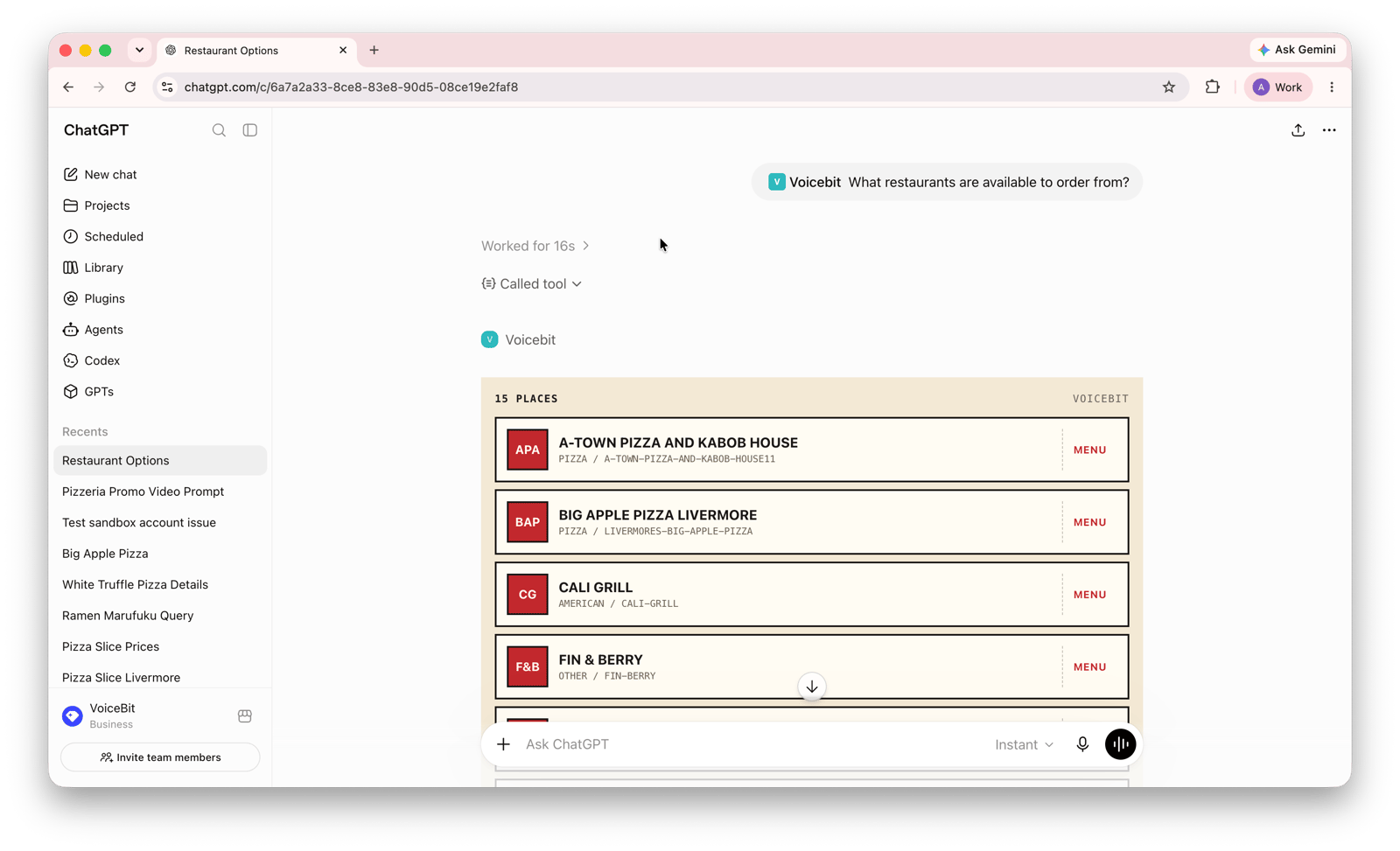
Task: Open MENU for A-Town Pizza and Kabob House
Action: pos(1089,450)
